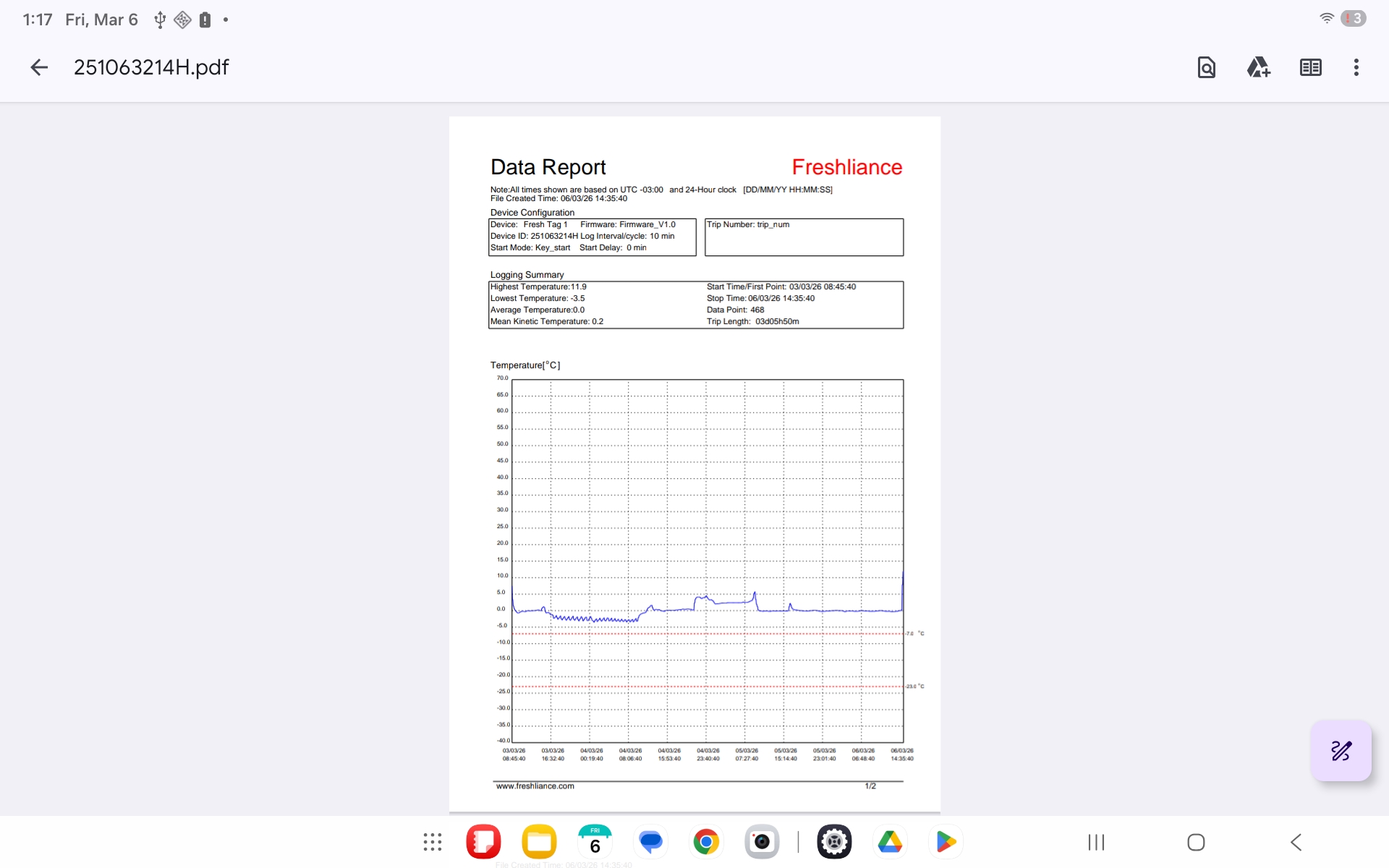Open the yellow Files app
The height and width of the screenshot is (868, 1389).
pos(539,842)
